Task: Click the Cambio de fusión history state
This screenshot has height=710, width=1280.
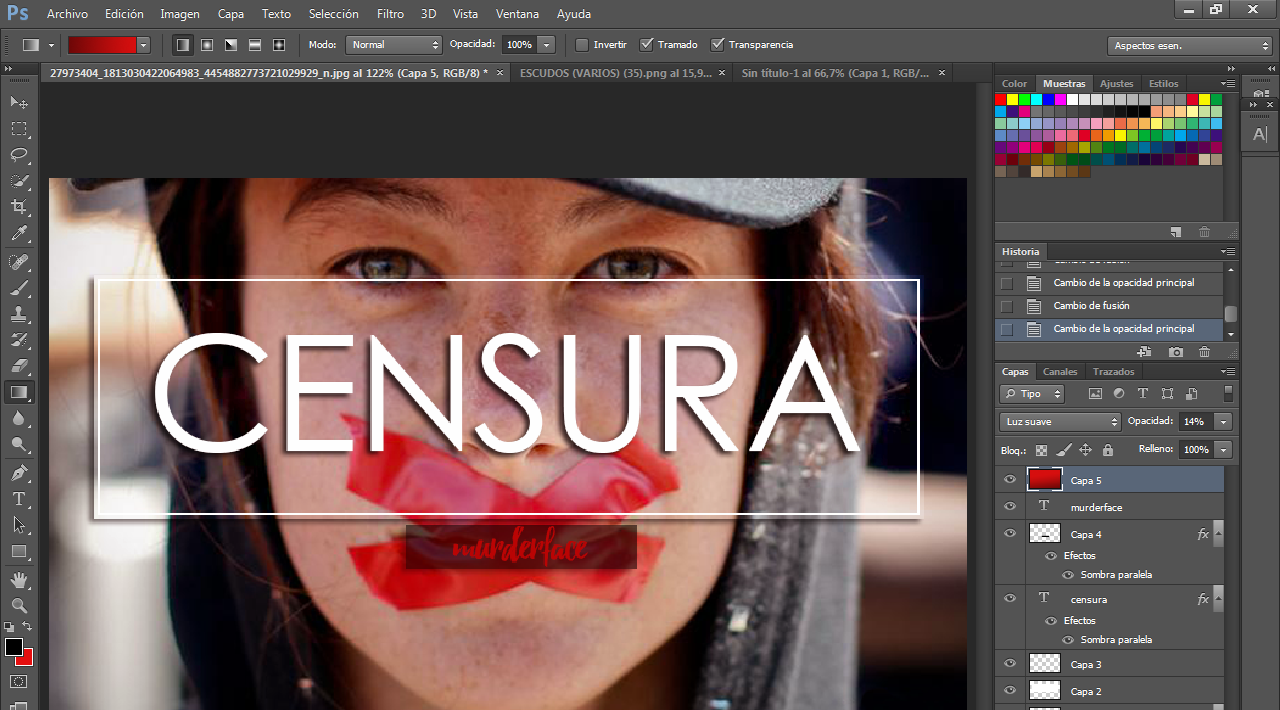Action: click(1091, 306)
